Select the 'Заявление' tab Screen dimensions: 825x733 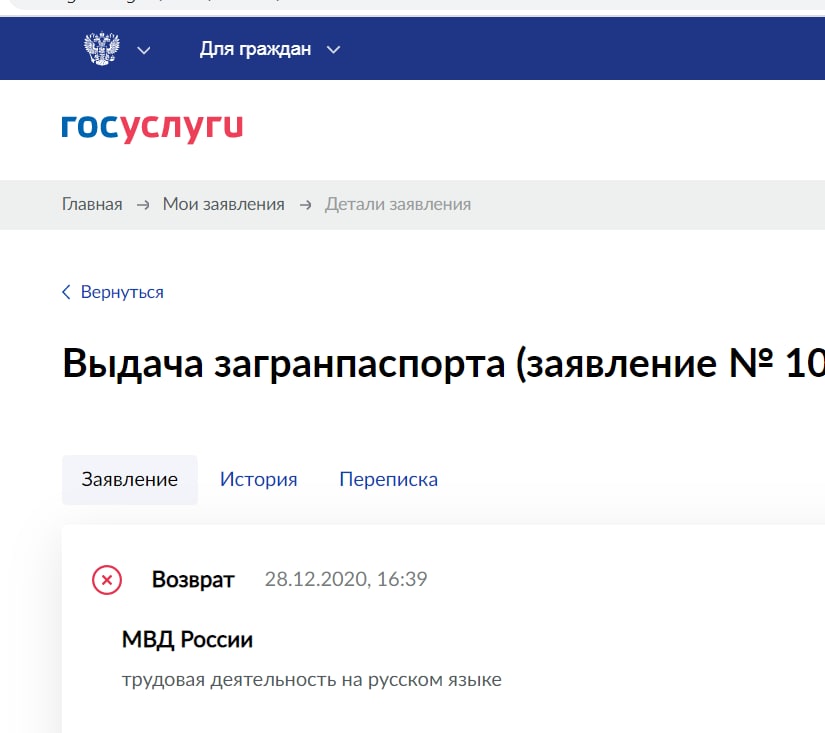[130, 480]
